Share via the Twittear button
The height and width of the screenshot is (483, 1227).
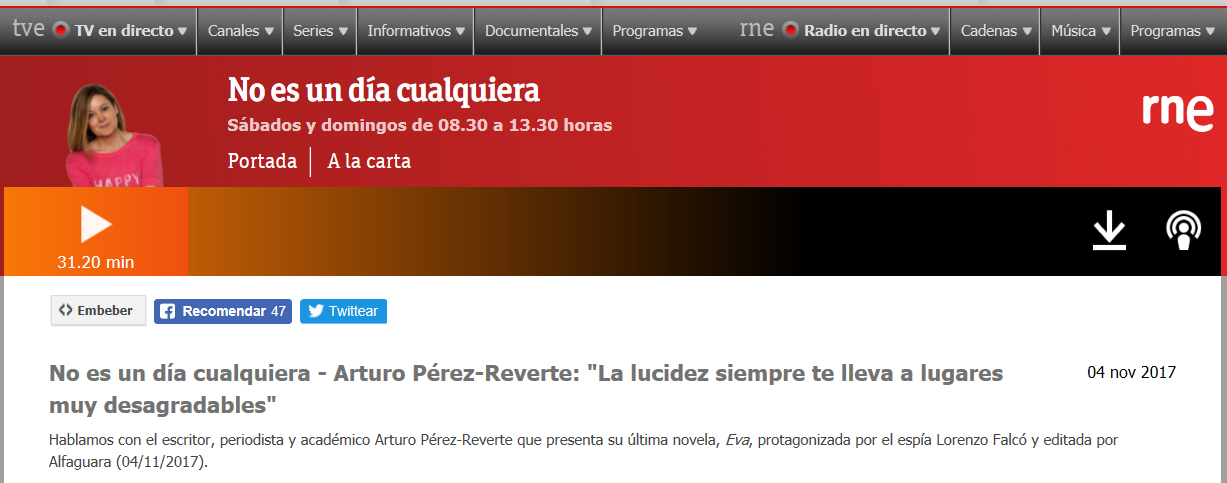click(343, 311)
